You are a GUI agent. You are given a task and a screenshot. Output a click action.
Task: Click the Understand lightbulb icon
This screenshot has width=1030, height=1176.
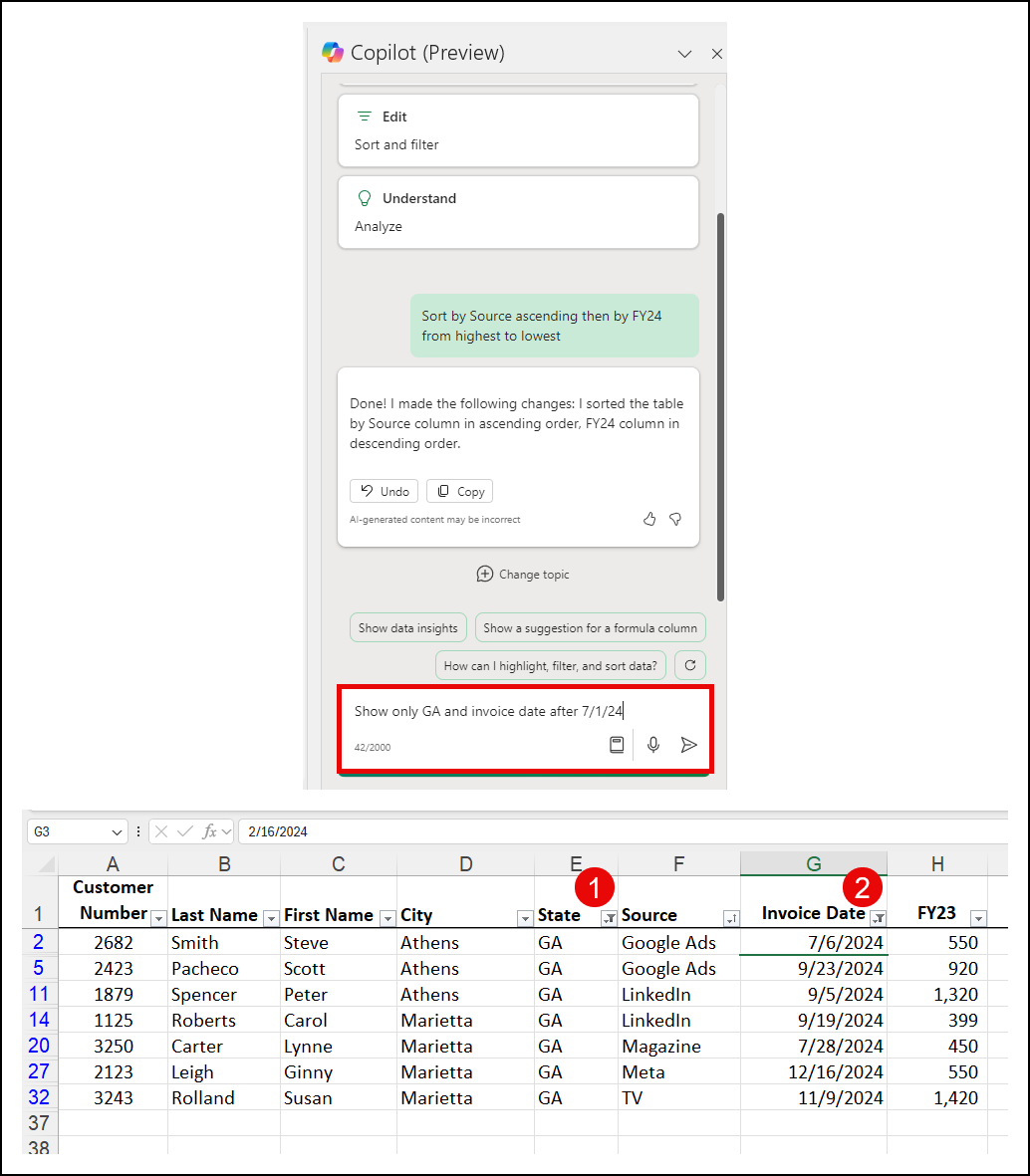pyautogui.click(x=364, y=198)
